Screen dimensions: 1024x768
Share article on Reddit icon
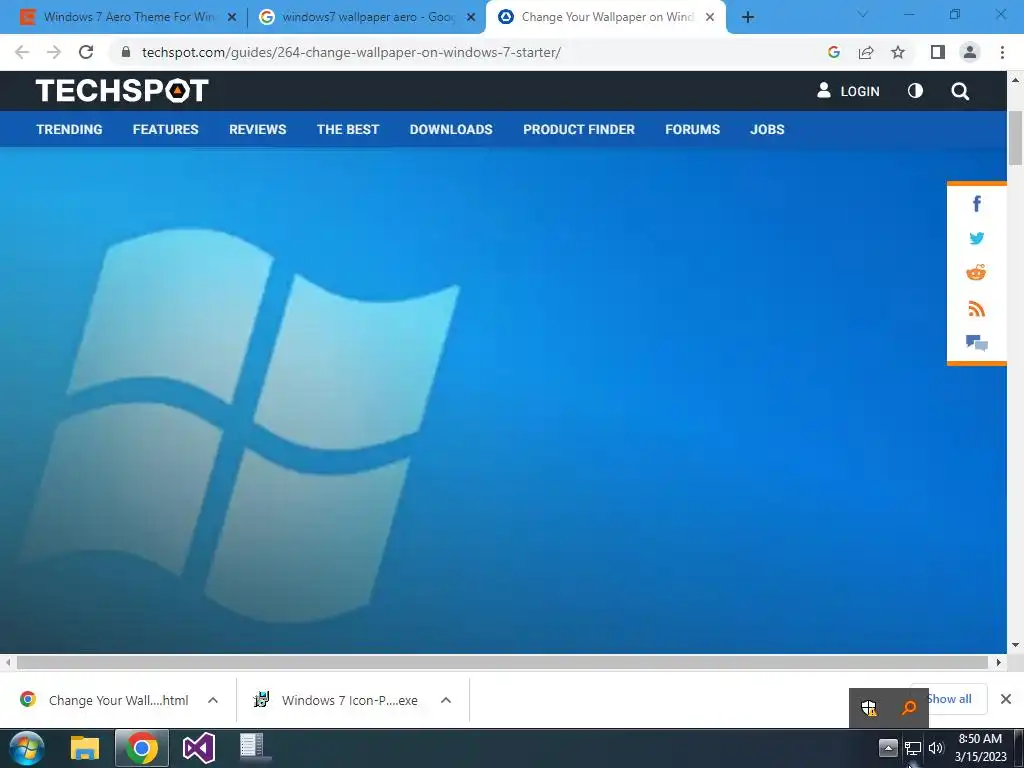(x=976, y=273)
